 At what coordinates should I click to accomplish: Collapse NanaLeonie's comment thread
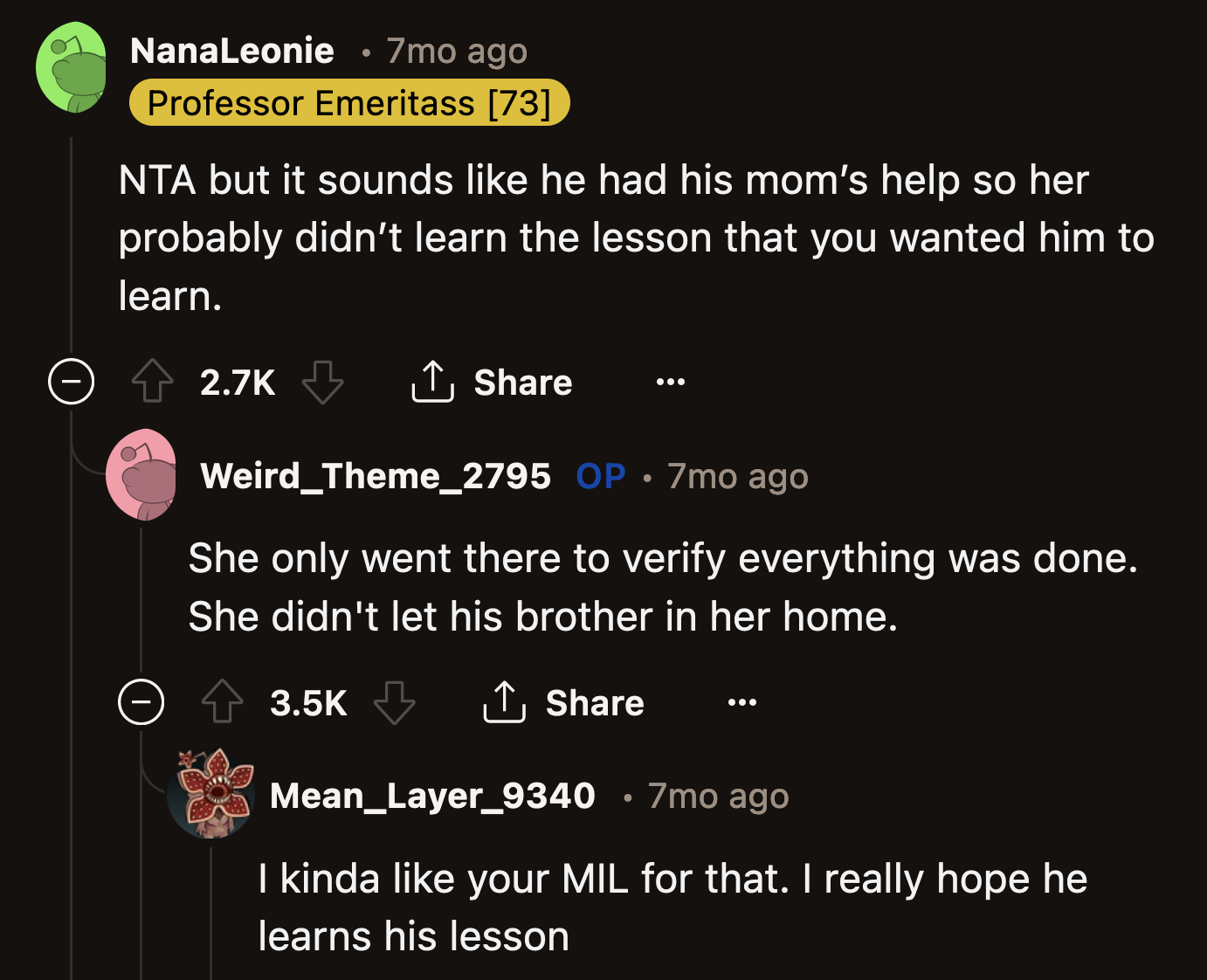71,382
